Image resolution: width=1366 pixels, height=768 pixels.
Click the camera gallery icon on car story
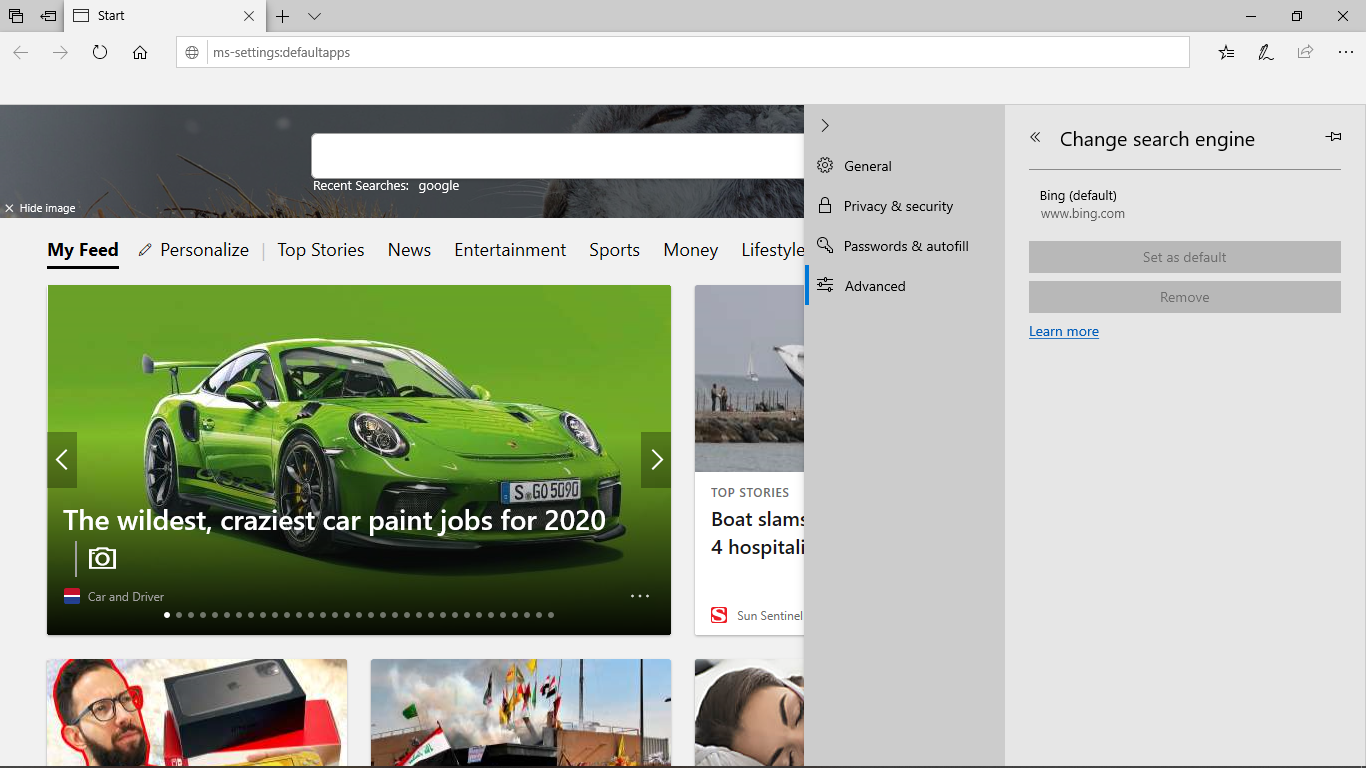[102, 558]
